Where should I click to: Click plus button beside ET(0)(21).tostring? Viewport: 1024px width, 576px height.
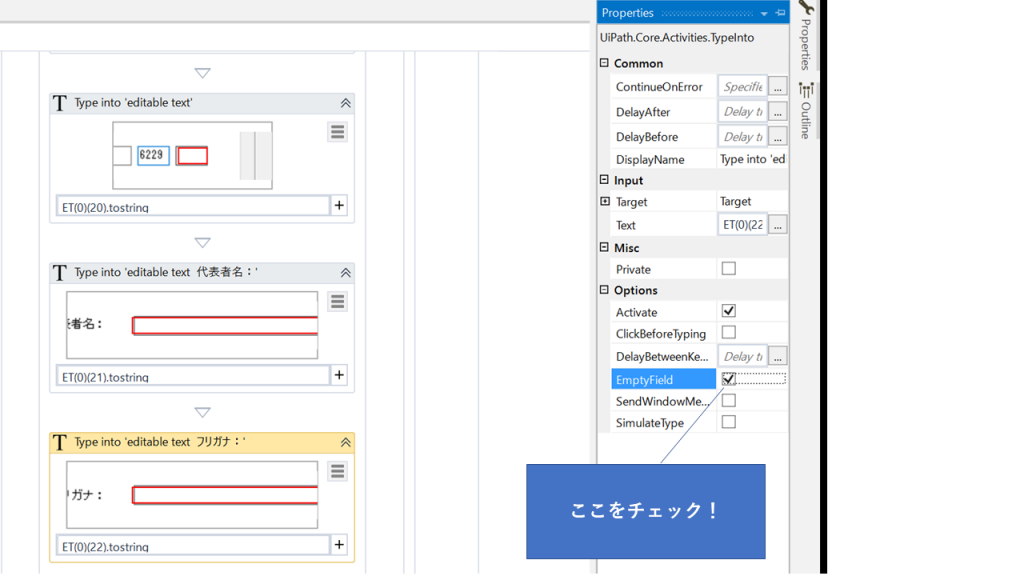pos(339,375)
